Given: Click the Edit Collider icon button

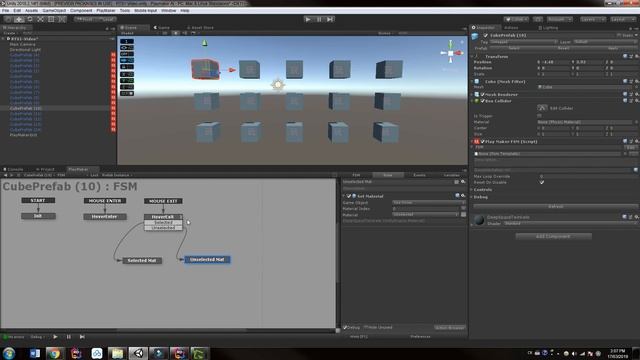Looking at the screenshot, I should tap(542, 108).
